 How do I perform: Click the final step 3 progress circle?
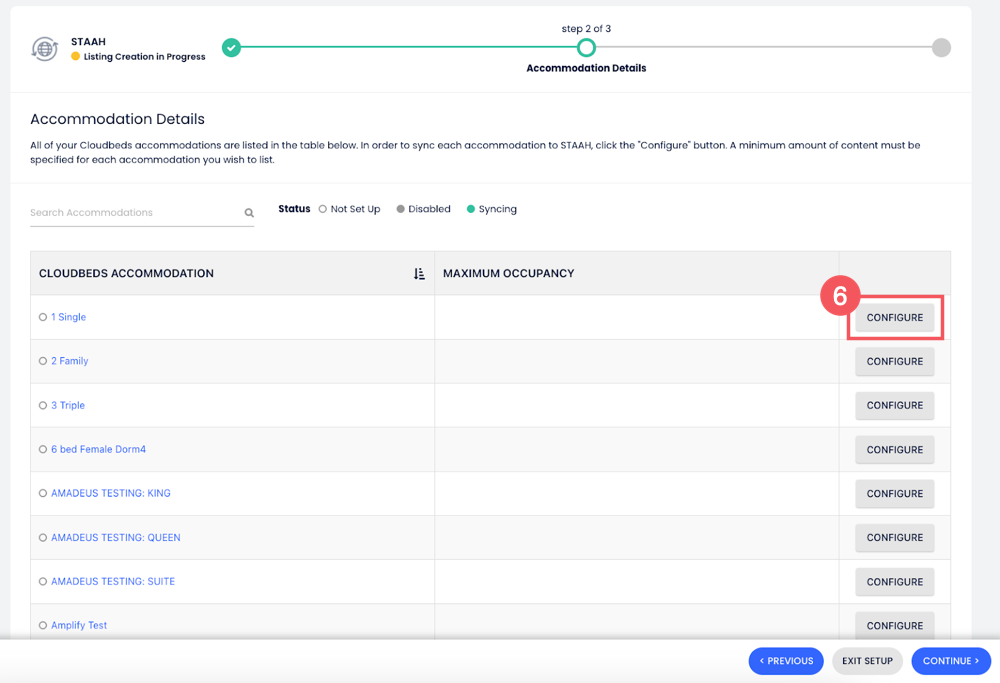(941, 48)
